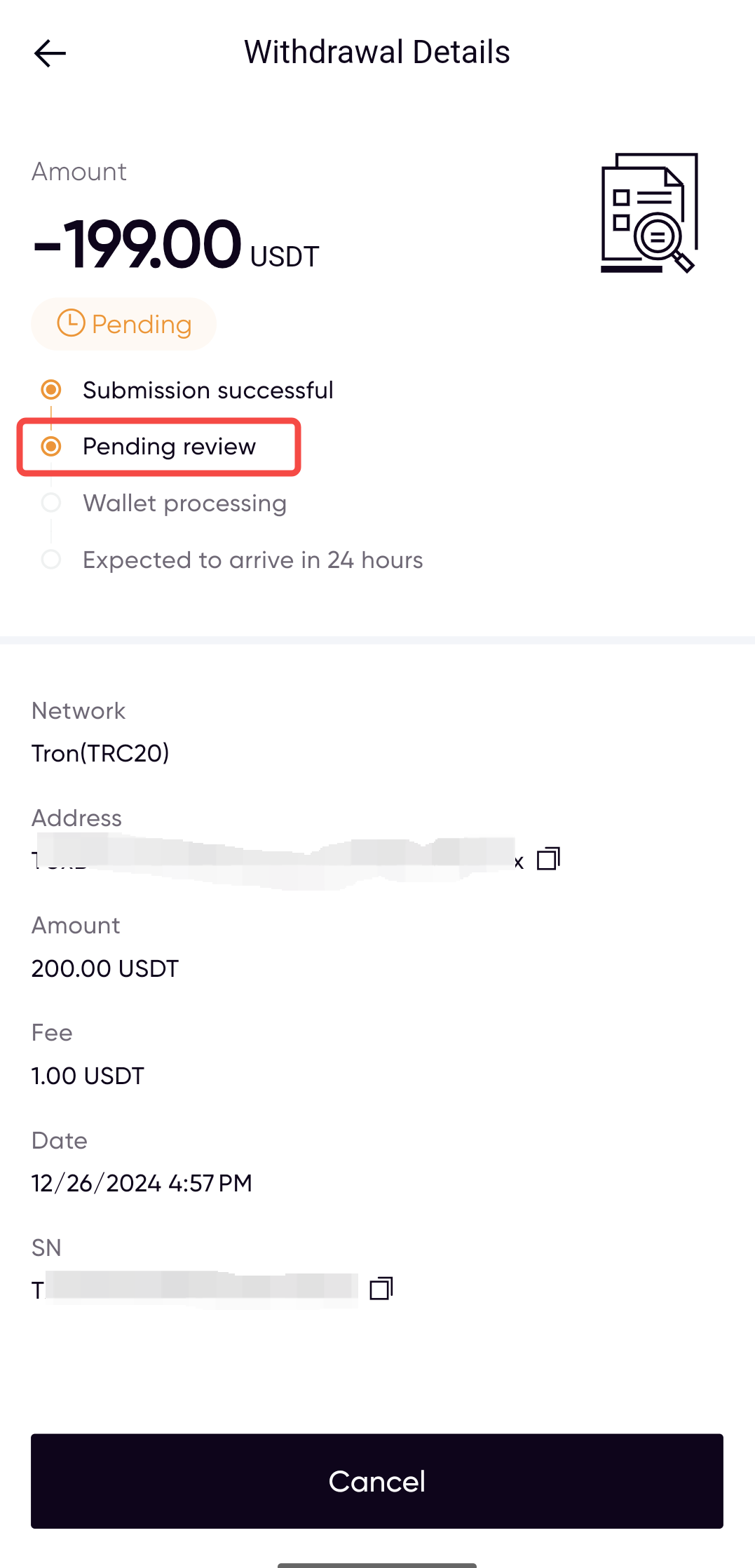Tap the document review illustration
755x1568 pixels.
click(648, 212)
